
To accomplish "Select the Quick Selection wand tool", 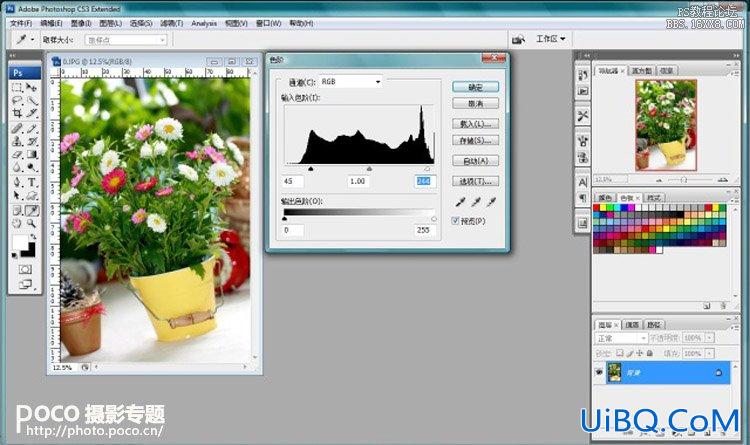I will coord(32,100).
